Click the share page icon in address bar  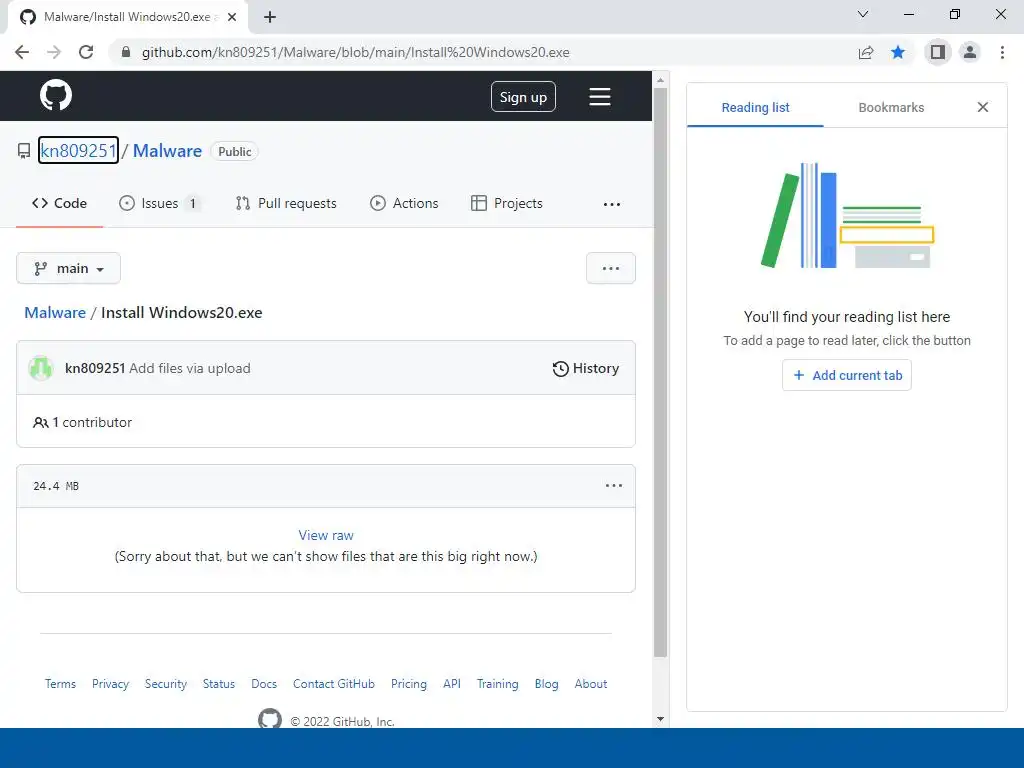866,52
